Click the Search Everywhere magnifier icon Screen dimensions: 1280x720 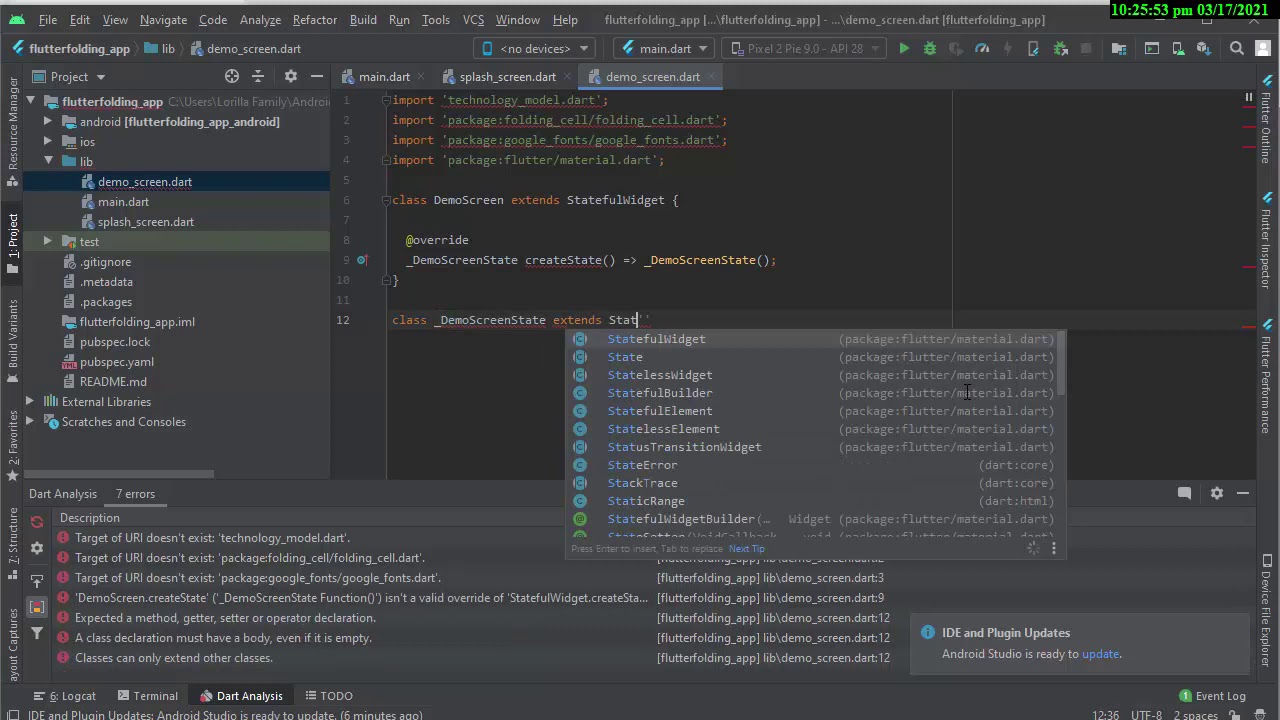point(1237,48)
